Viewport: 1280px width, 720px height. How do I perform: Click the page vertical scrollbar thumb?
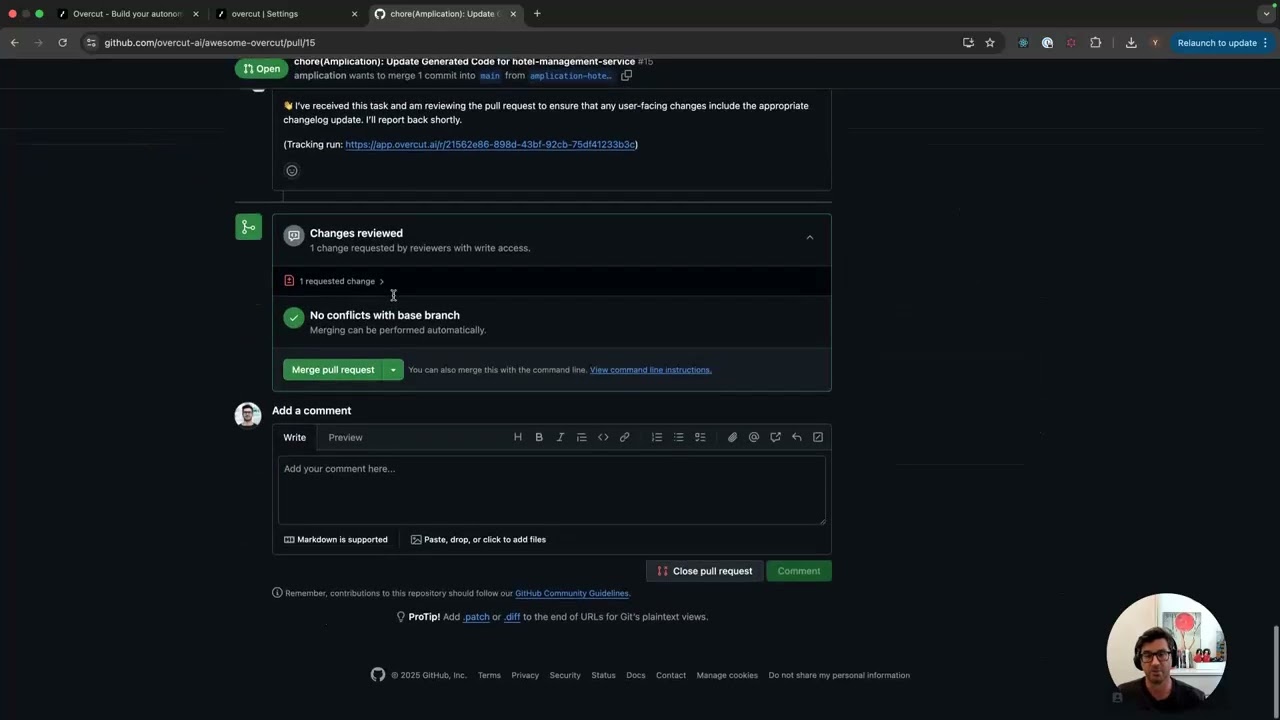pyautogui.click(x=1275, y=670)
